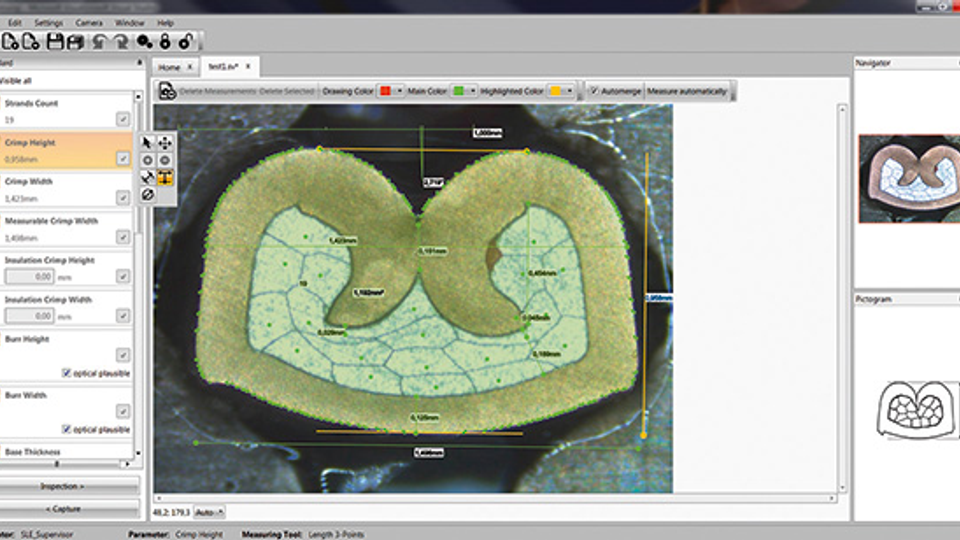This screenshot has height=540, width=960.
Task: Open the Drawing Color dropdown
Action: 399,91
